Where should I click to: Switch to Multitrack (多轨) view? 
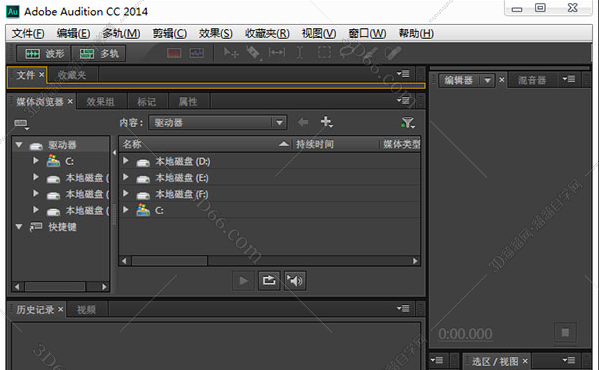point(99,53)
